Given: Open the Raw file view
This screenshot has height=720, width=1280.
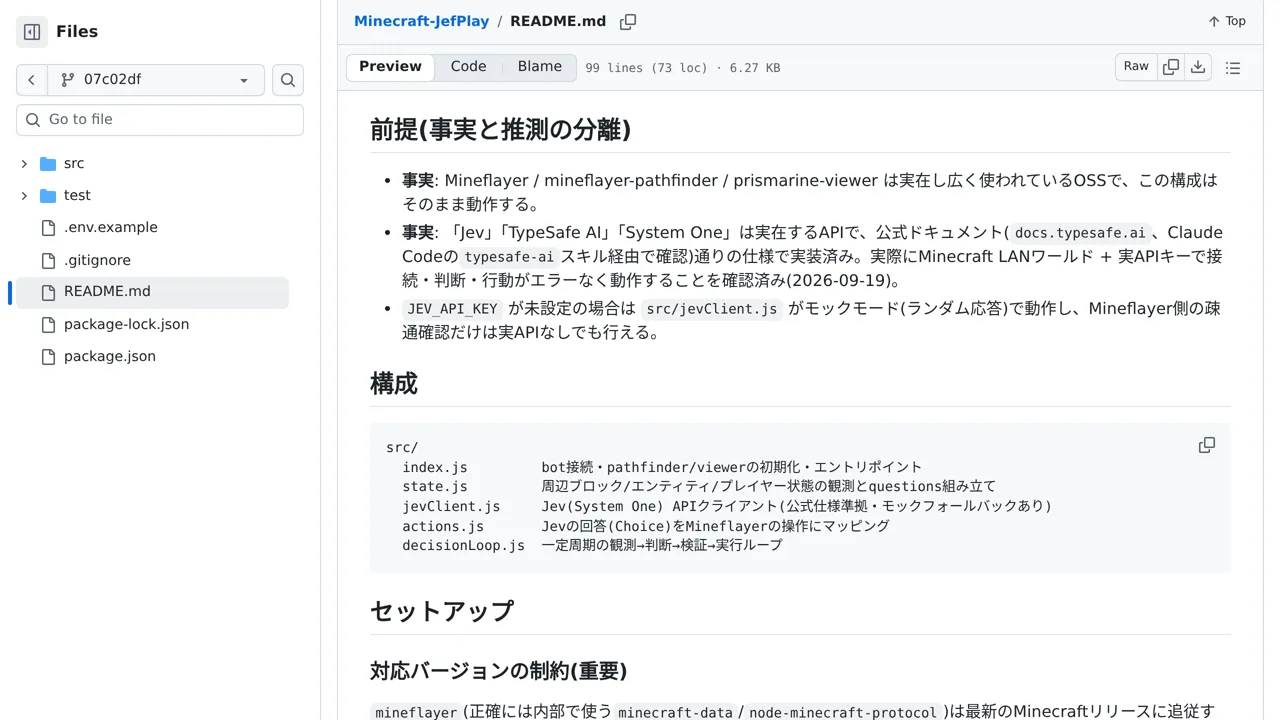Looking at the screenshot, I should pyautogui.click(x=1136, y=67).
